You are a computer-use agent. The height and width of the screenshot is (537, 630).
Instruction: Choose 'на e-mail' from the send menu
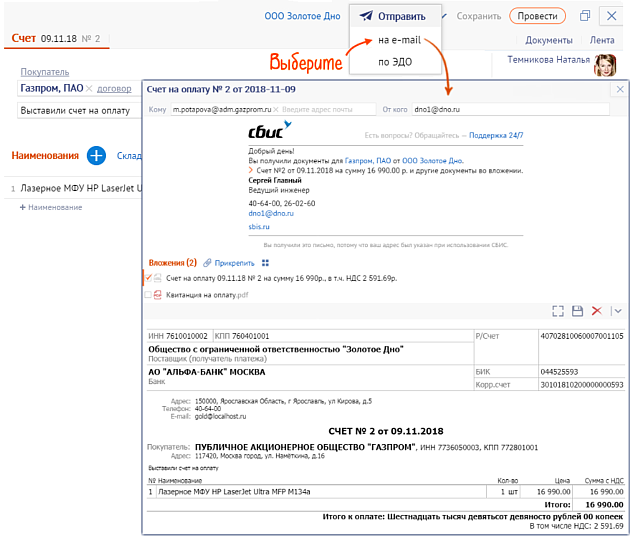point(399,40)
